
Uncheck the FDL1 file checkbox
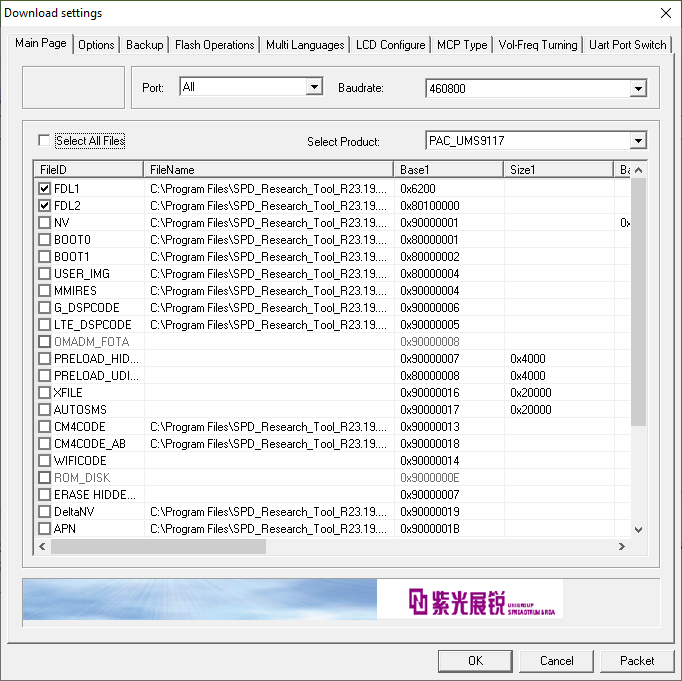(44, 188)
